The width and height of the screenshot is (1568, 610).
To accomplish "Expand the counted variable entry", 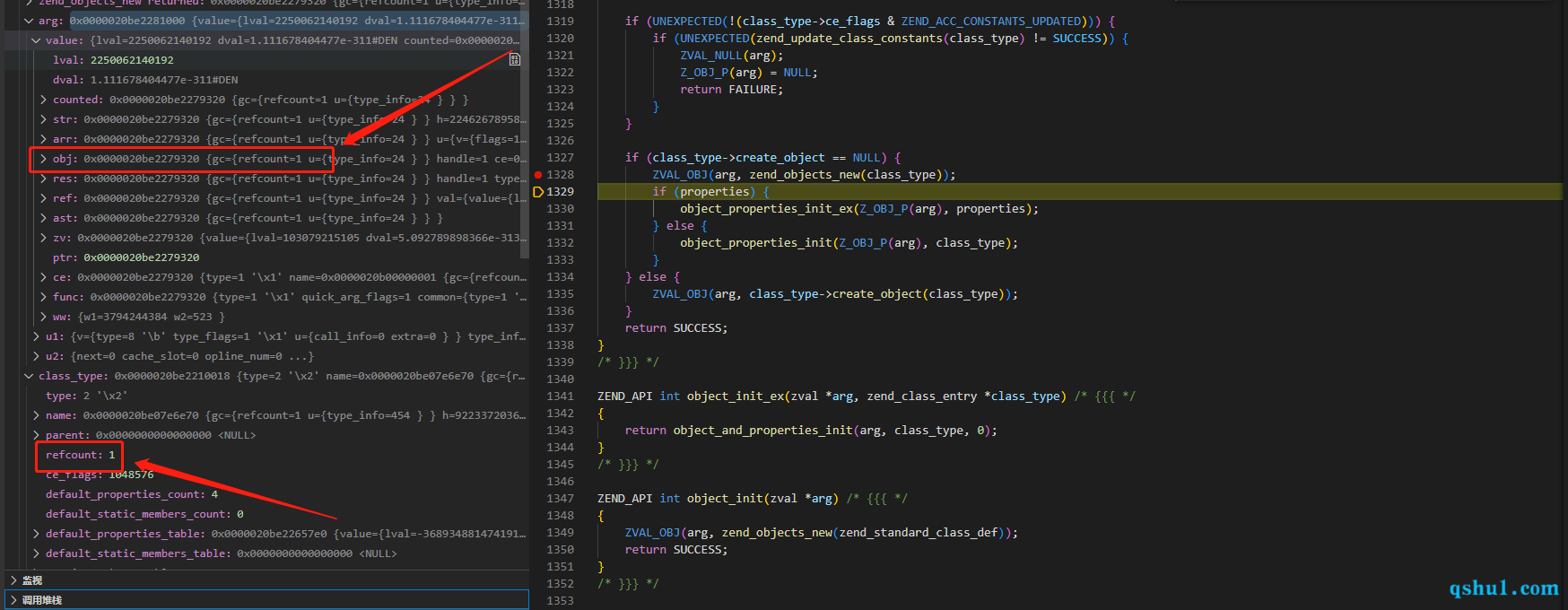I will tap(43, 100).
